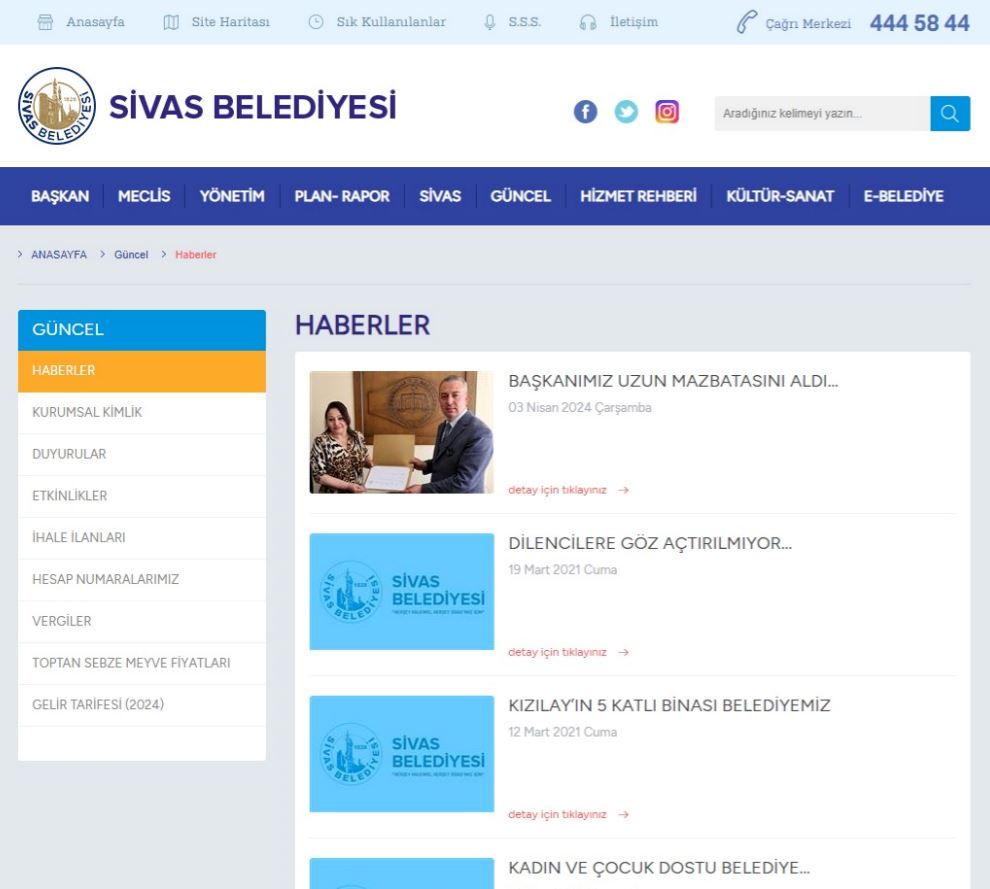Click the Anasayfa home icon in top bar
Screen dimensions: 990x889
[x=45, y=22]
